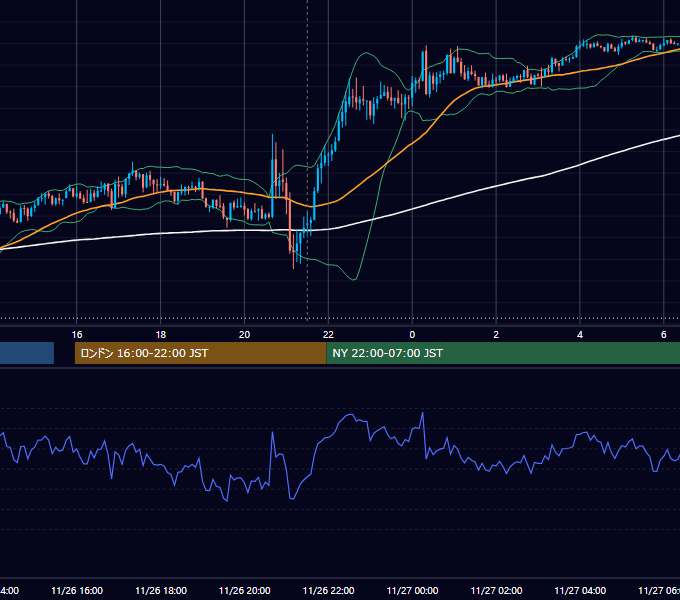The width and height of the screenshot is (680, 600).
Task: Click the 11/26 20:00 date label
Action: (x=245, y=590)
